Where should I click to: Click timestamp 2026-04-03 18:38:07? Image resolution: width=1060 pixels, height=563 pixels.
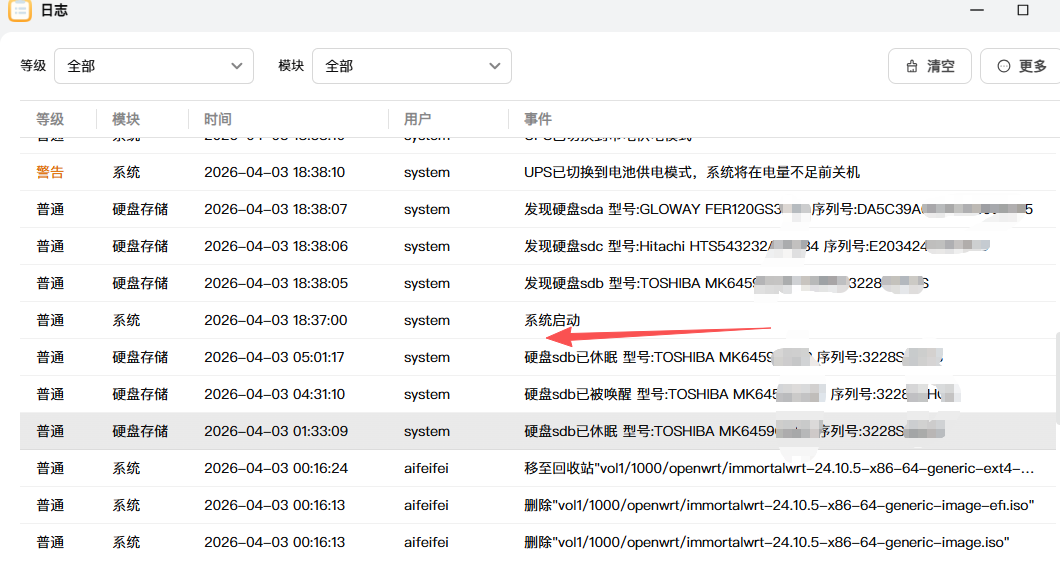point(276,210)
